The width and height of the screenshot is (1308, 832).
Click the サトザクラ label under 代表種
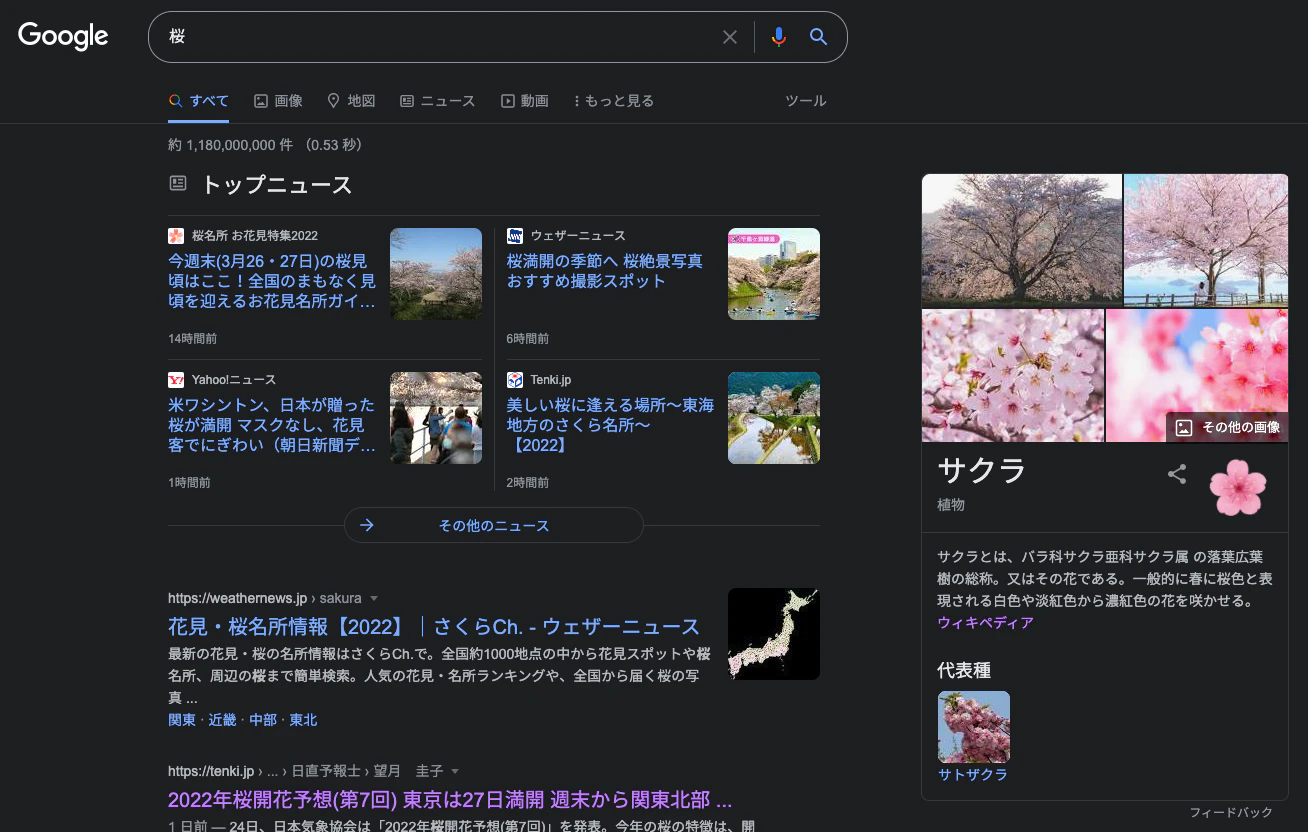point(973,775)
